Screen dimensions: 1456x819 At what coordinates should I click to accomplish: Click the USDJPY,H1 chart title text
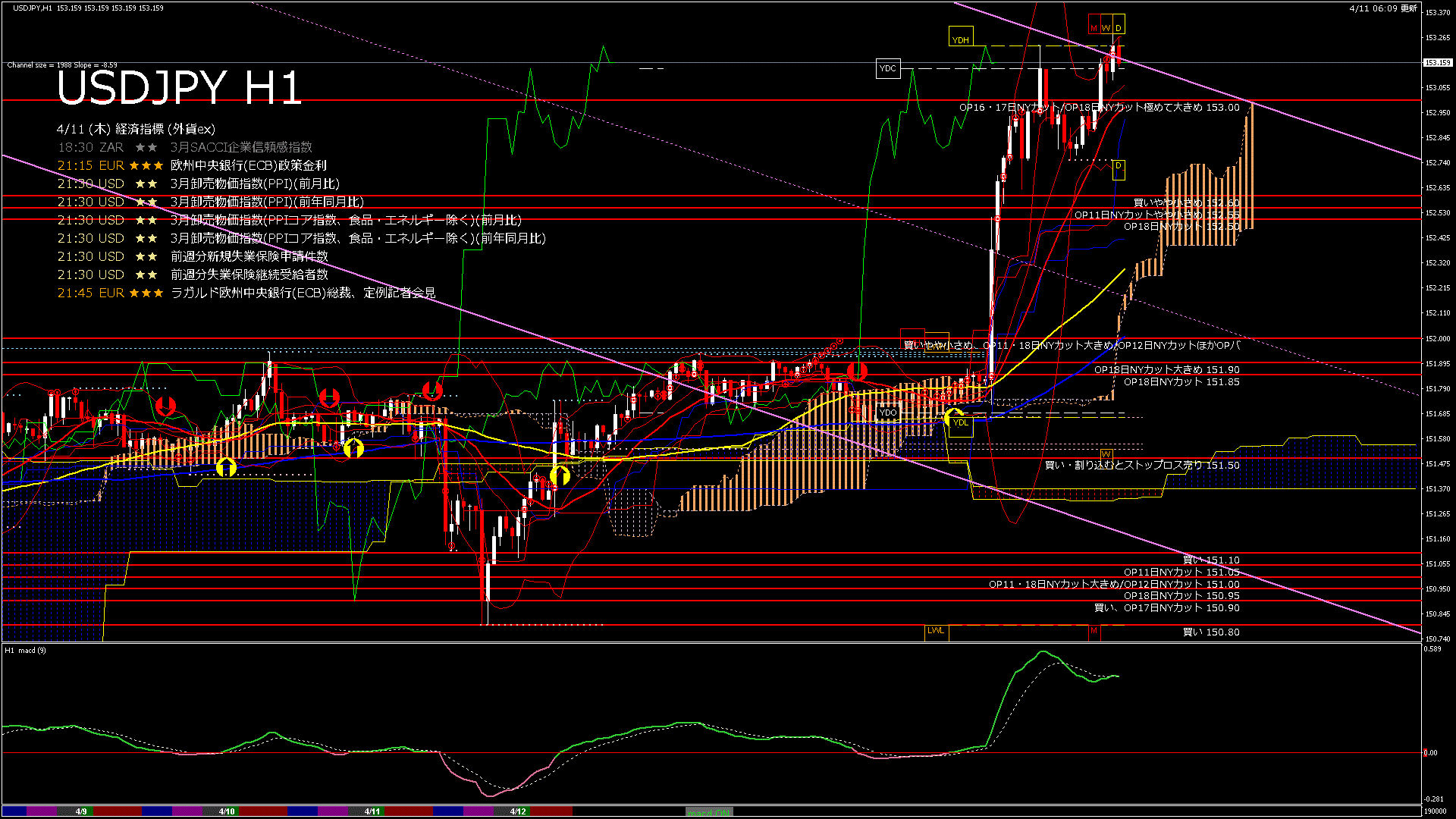tap(32, 8)
